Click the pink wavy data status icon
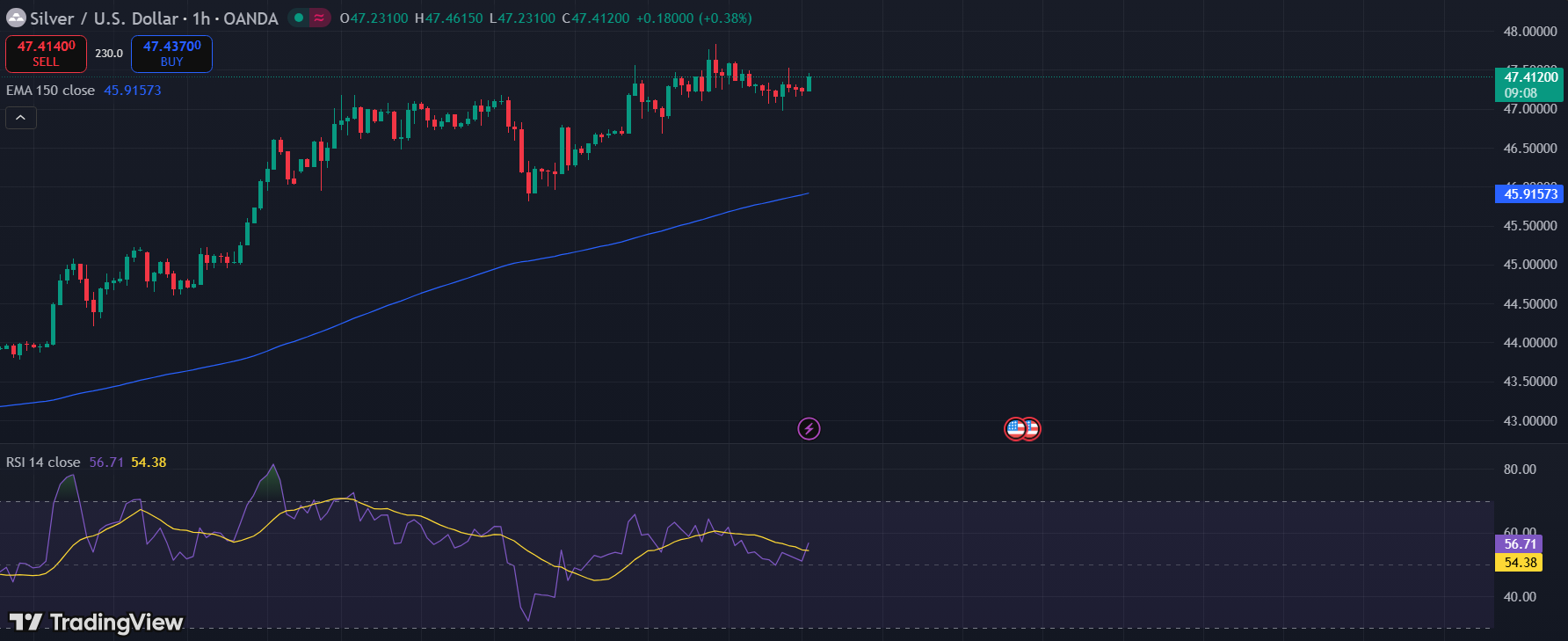This screenshot has height=641, width=1568. (319, 18)
